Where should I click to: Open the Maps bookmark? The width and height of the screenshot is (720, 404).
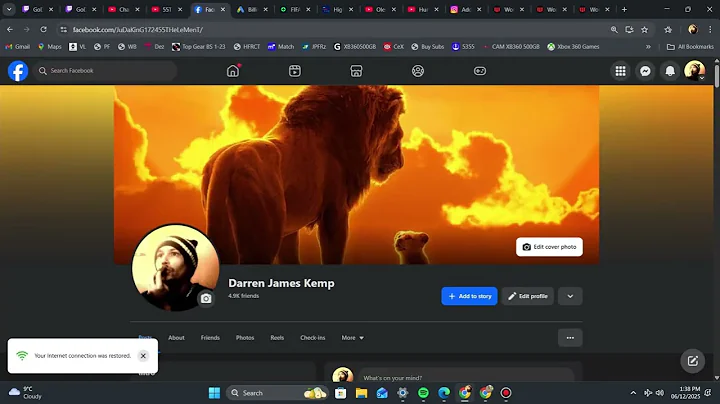pyautogui.click(x=50, y=46)
